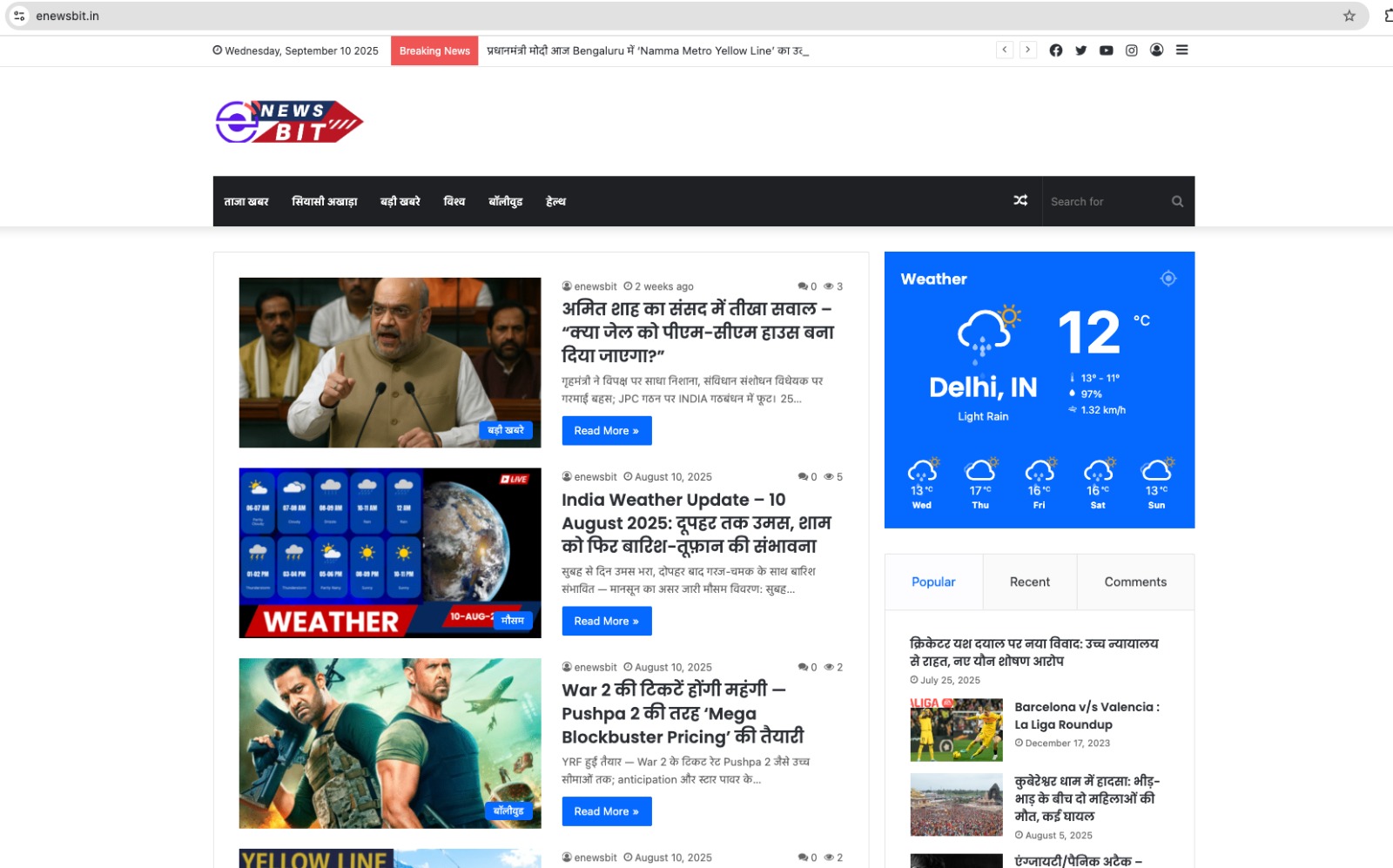Click right chevron beside breaking news

(x=1029, y=50)
